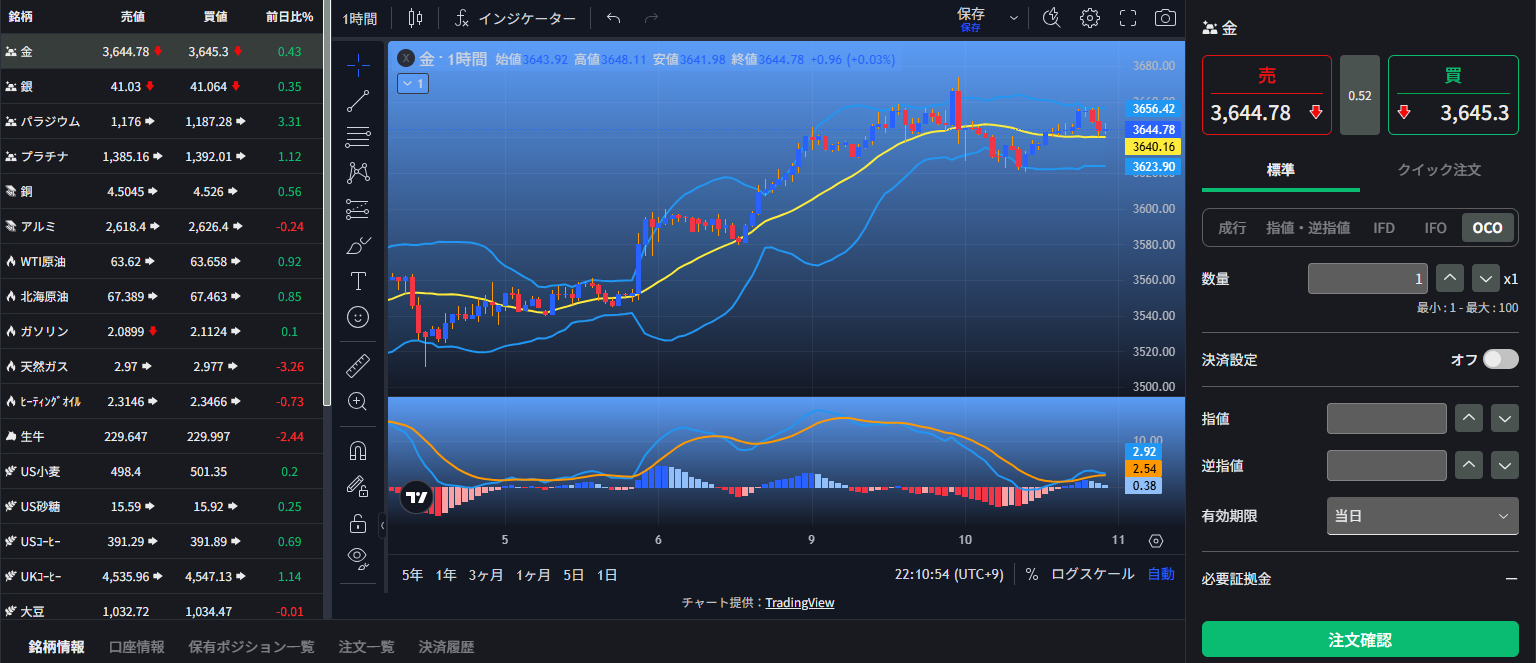Switch to the クイック注文 tab
Image resolution: width=1536 pixels, height=663 pixels.
click(x=1438, y=170)
